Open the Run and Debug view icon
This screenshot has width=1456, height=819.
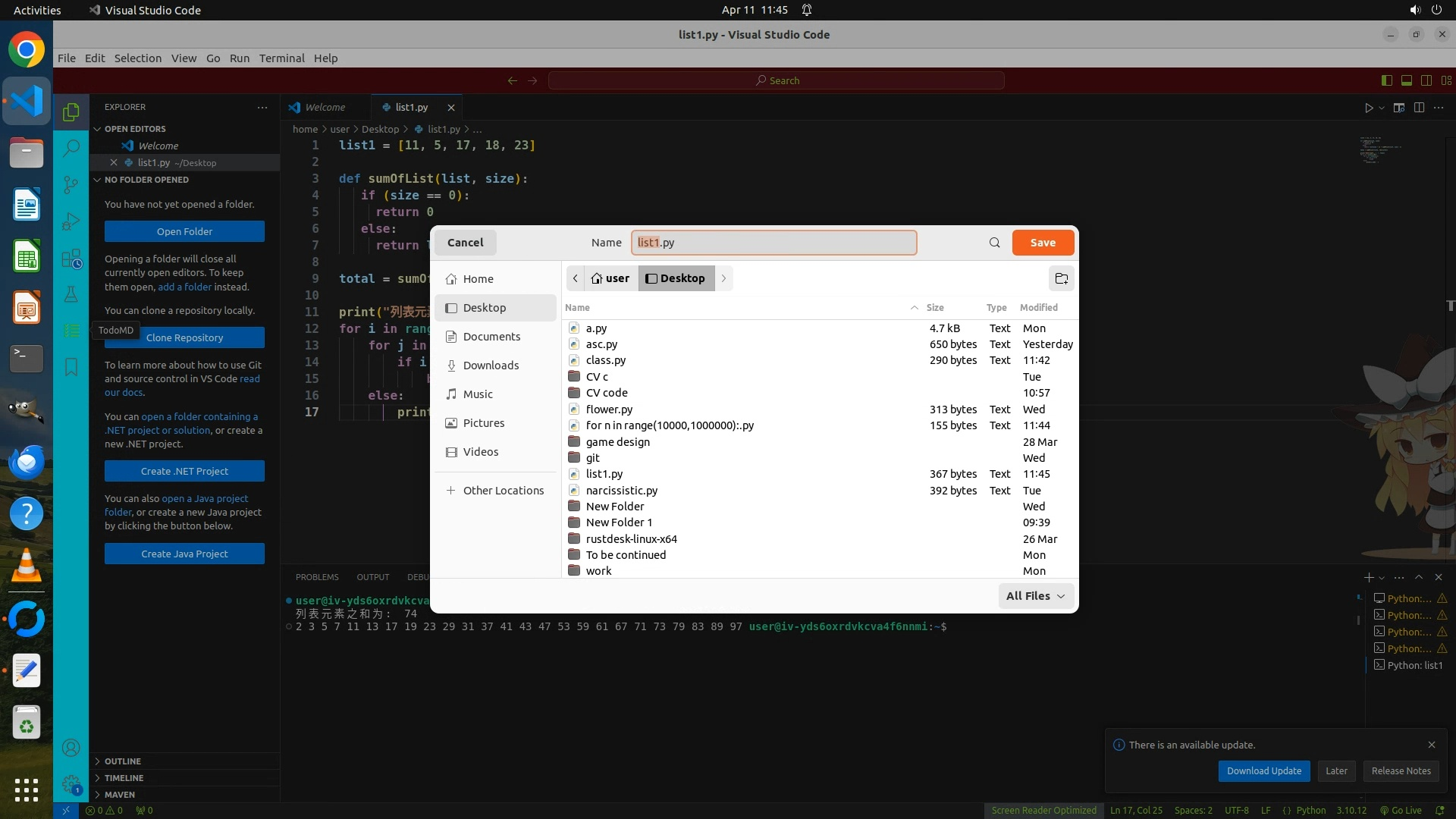pos(71,221)
